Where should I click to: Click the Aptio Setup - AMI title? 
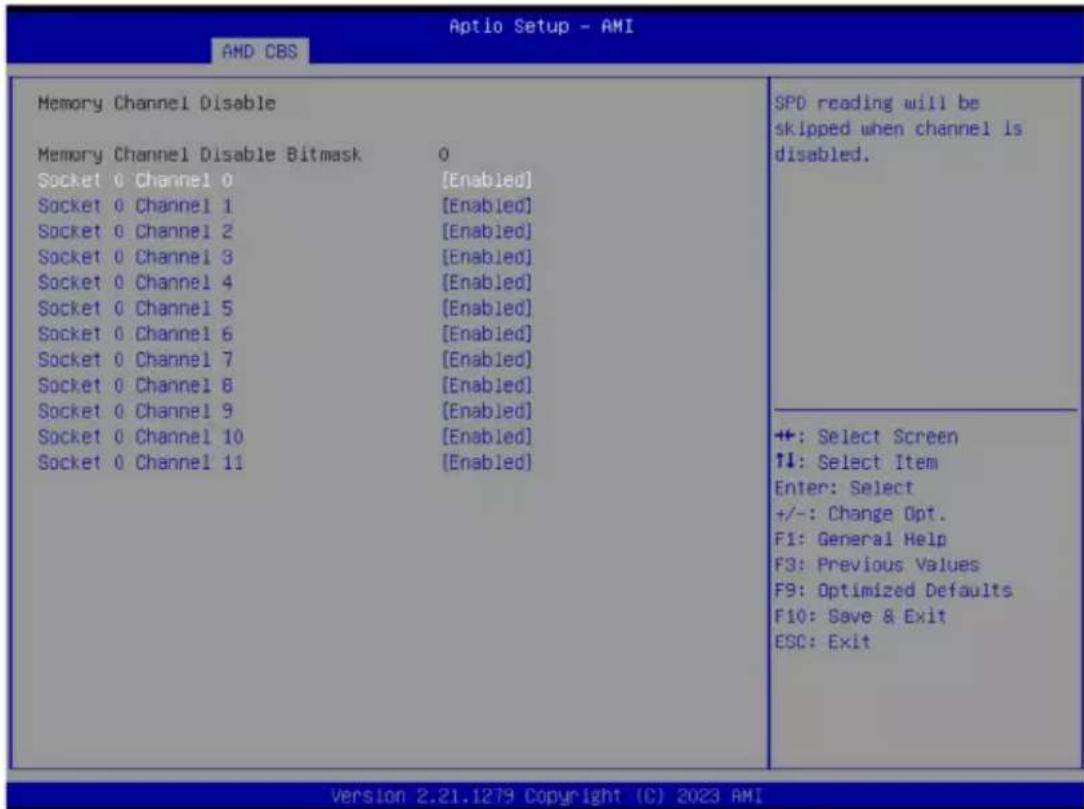(x=541, y=26)
